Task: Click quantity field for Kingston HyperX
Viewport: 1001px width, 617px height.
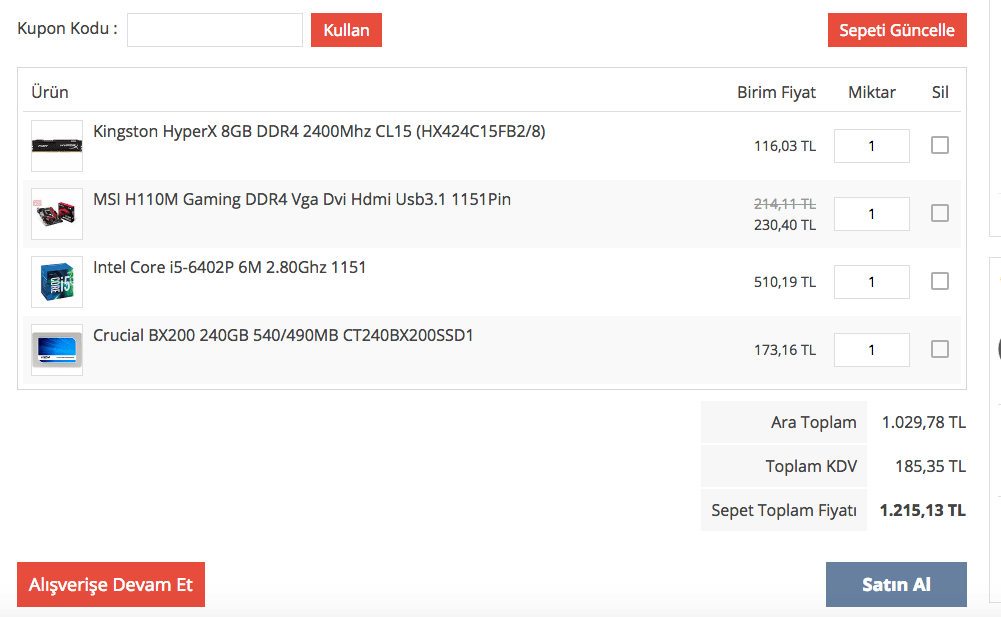Action: (871, 146)
